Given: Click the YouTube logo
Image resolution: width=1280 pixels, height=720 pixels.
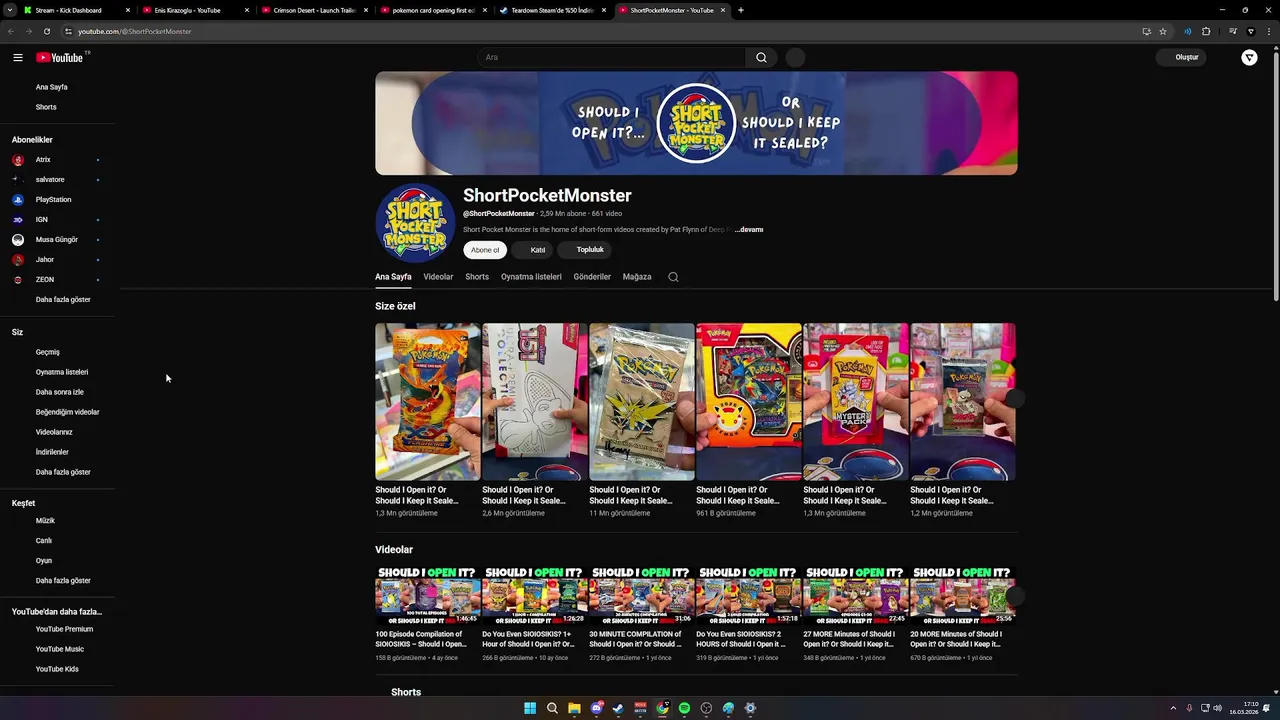Looking at the screenshot, I should (x=62, y=58).
